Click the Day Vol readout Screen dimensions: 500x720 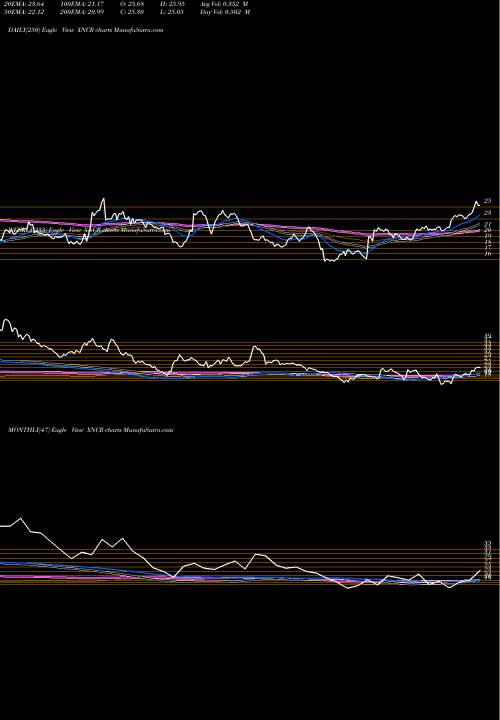pyautogui.click(x=225, y=12)
